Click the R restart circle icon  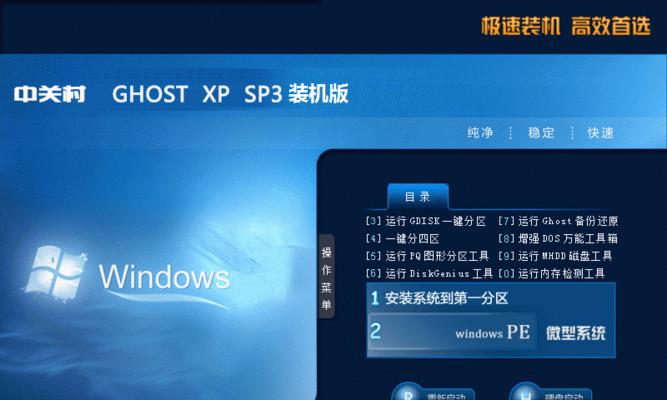click(x=408, y=394)
